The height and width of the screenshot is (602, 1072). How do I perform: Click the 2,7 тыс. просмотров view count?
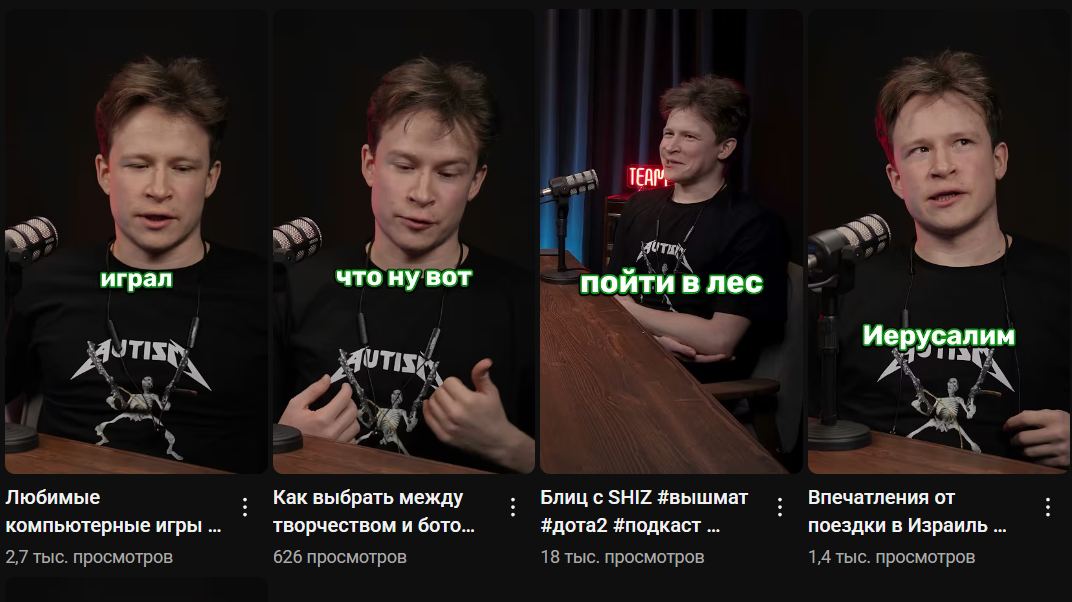point(90,557)
